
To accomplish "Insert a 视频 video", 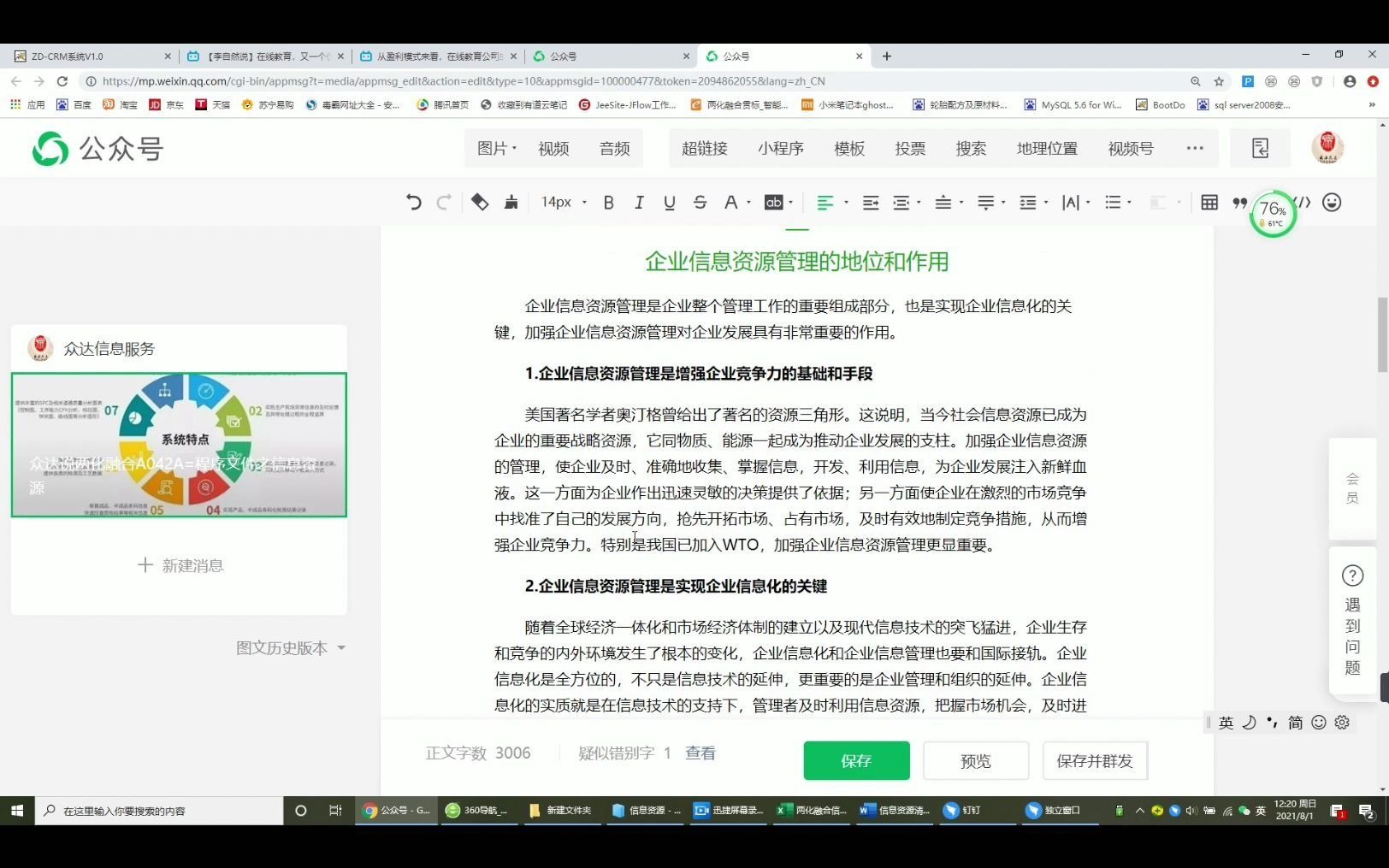I will [553, 149].
